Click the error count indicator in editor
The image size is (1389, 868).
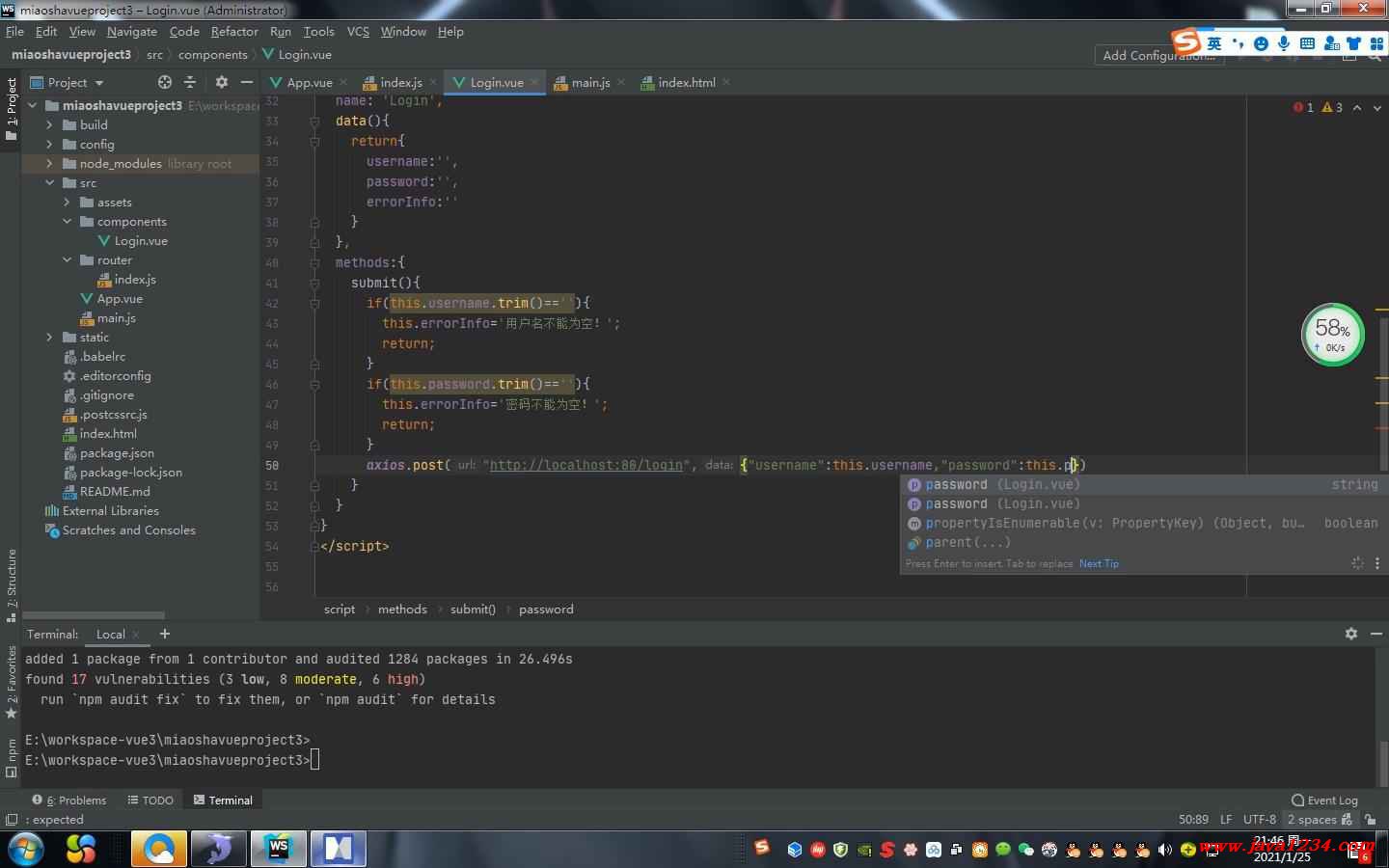point(1303,107)
